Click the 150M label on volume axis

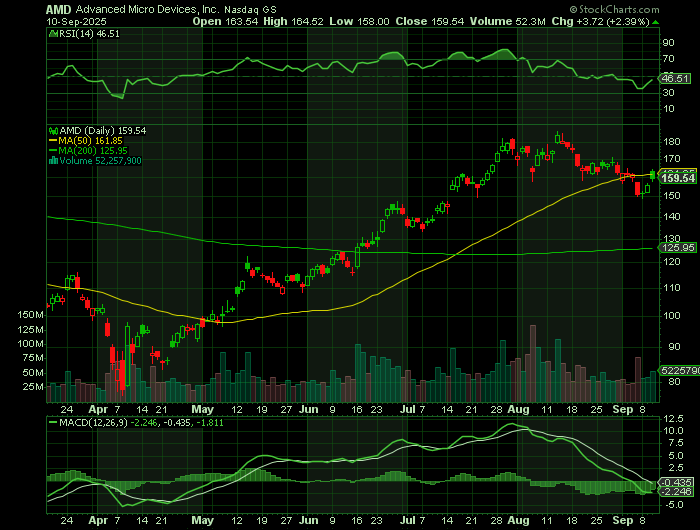(x=30, y=315)
